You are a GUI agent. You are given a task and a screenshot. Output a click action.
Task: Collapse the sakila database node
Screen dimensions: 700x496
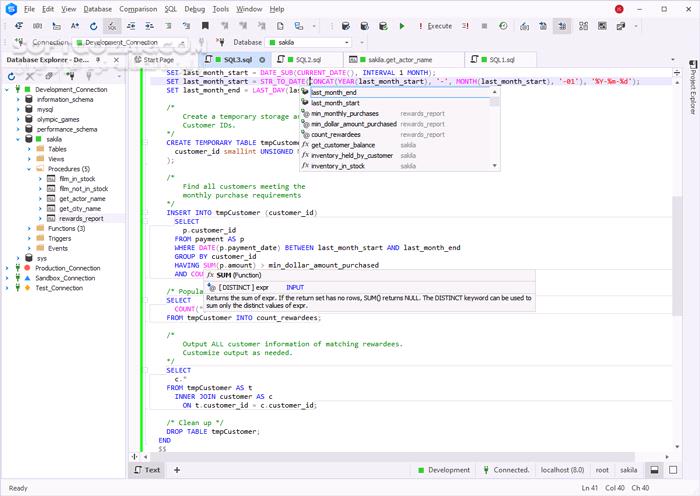coord(18,139)
